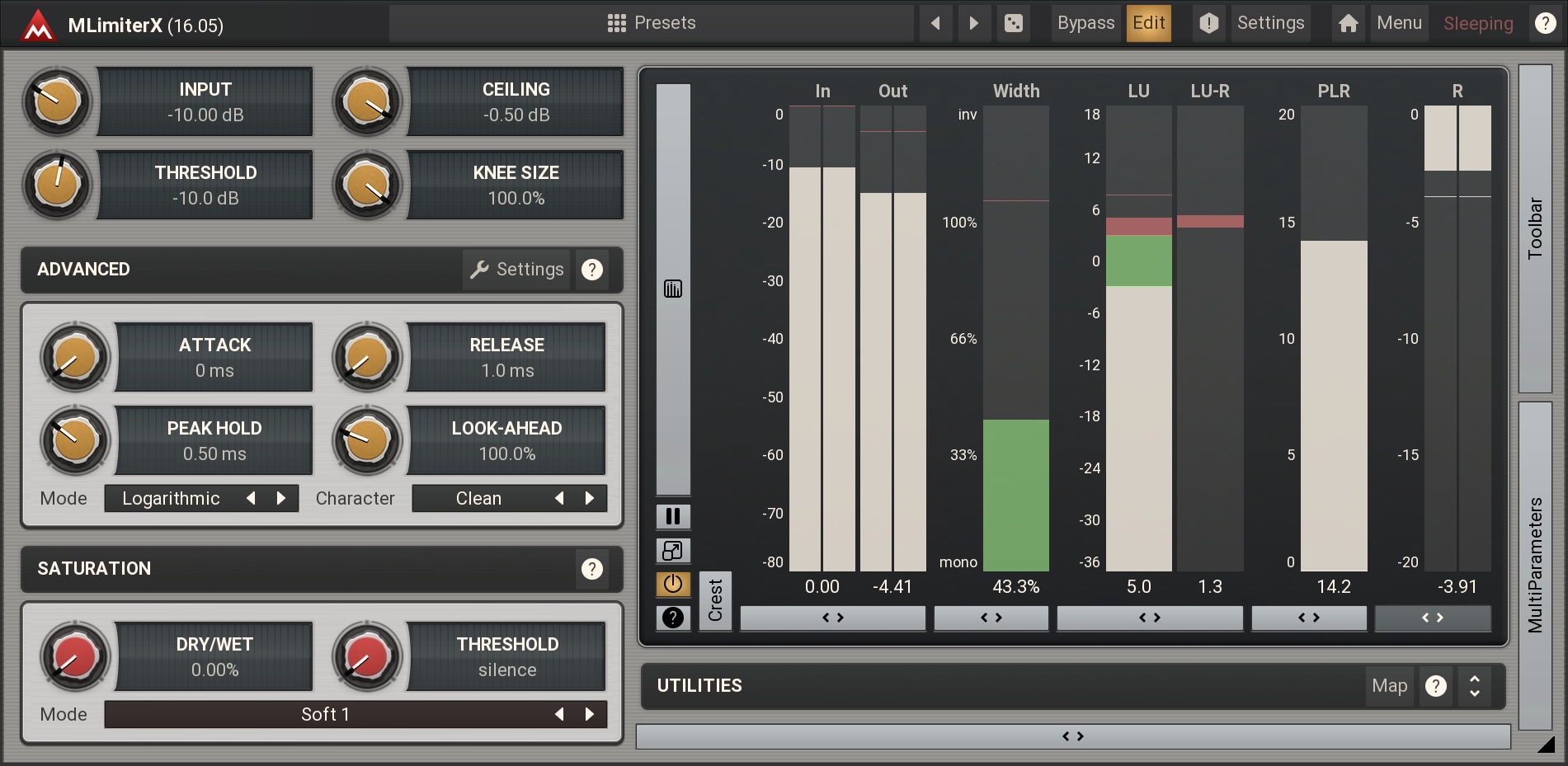The height and width of the screenshot is (766, 1568).
Task: Open the top bar Settings
Action: [1270, 23]
